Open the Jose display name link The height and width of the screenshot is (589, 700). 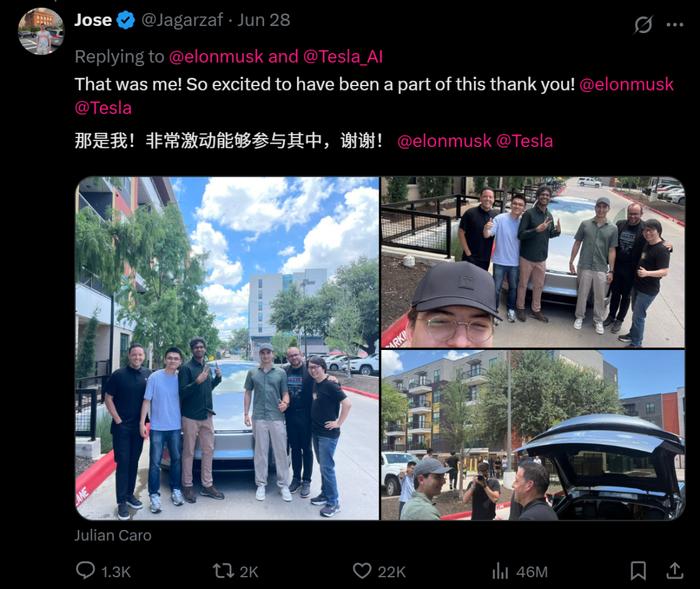point(93,20)
